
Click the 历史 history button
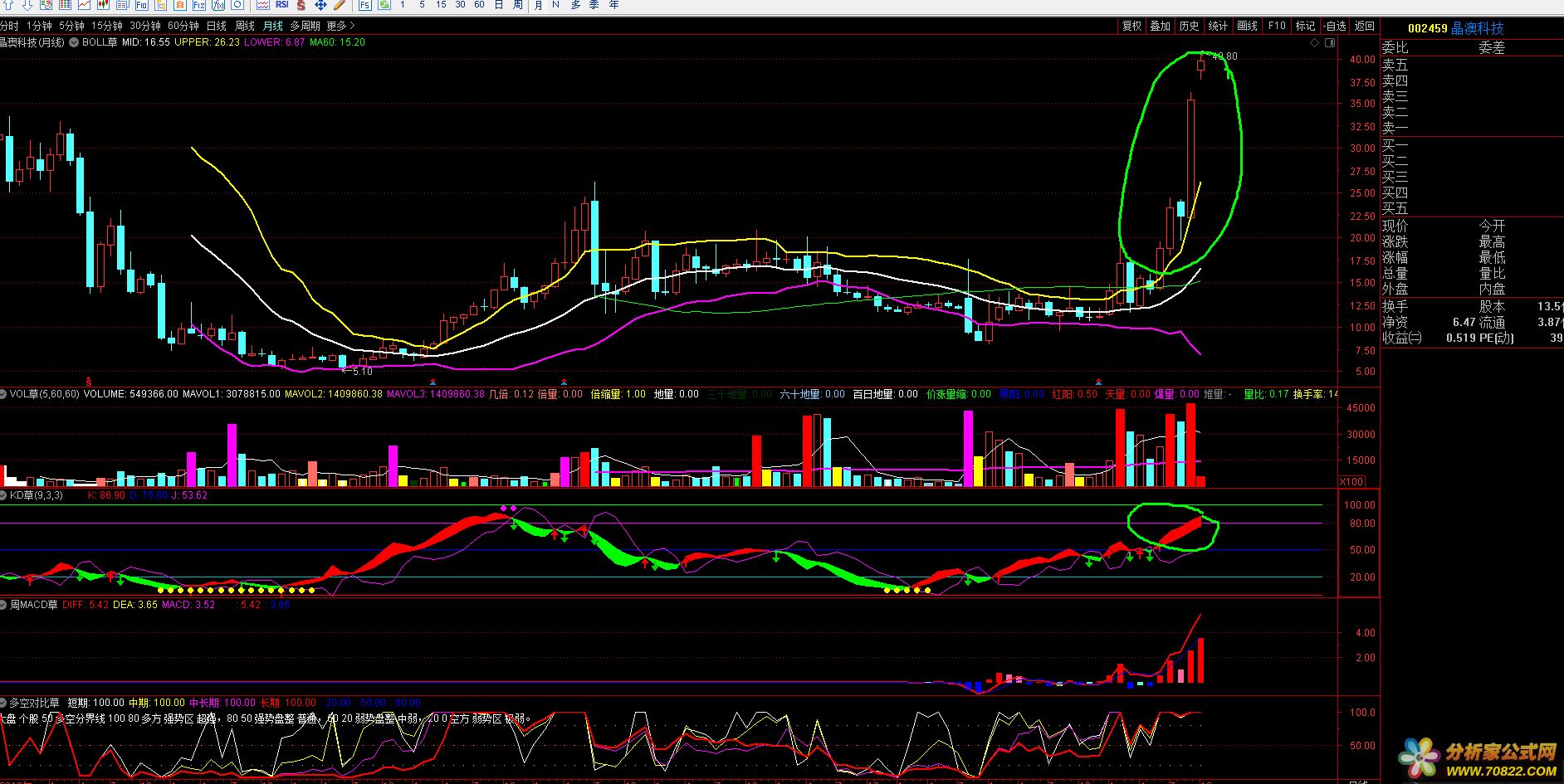[1189, 26]
